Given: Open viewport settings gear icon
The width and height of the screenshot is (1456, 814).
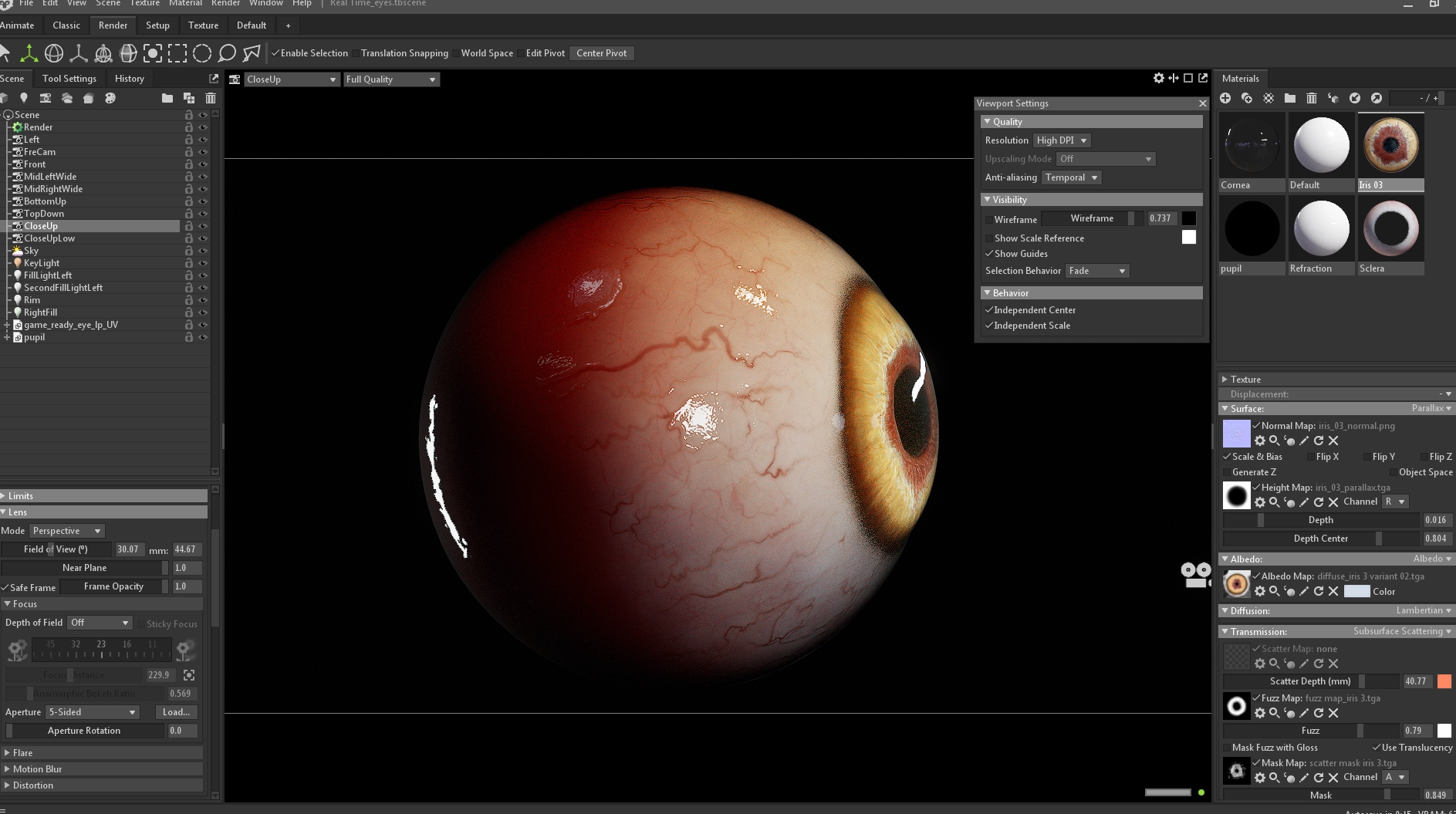Looking at the screenshot, I should point(1158,78).
